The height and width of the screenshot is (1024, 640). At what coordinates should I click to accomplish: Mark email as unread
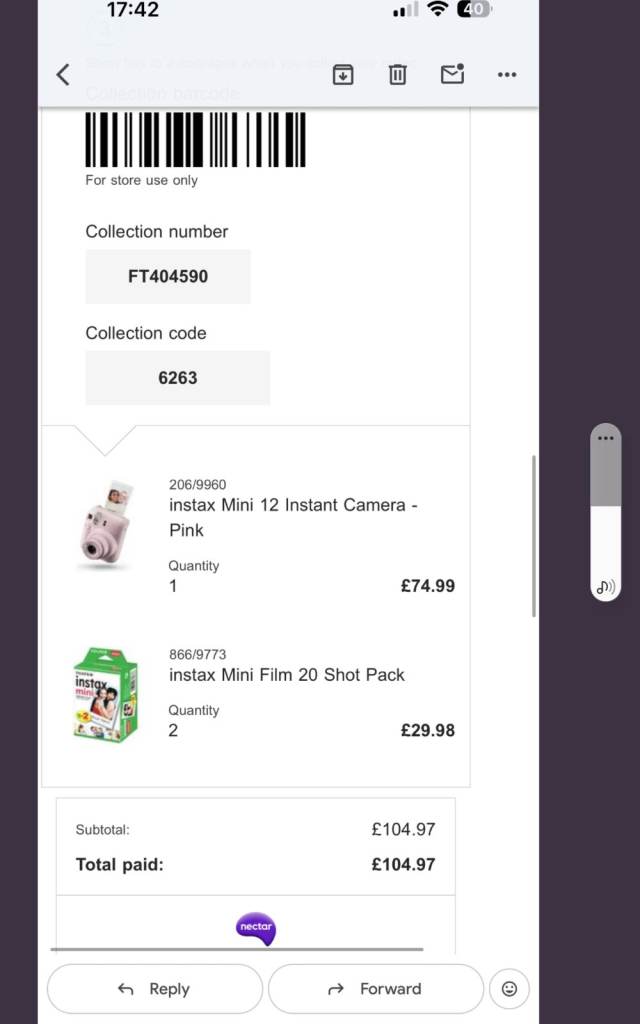tap(452, 74)
